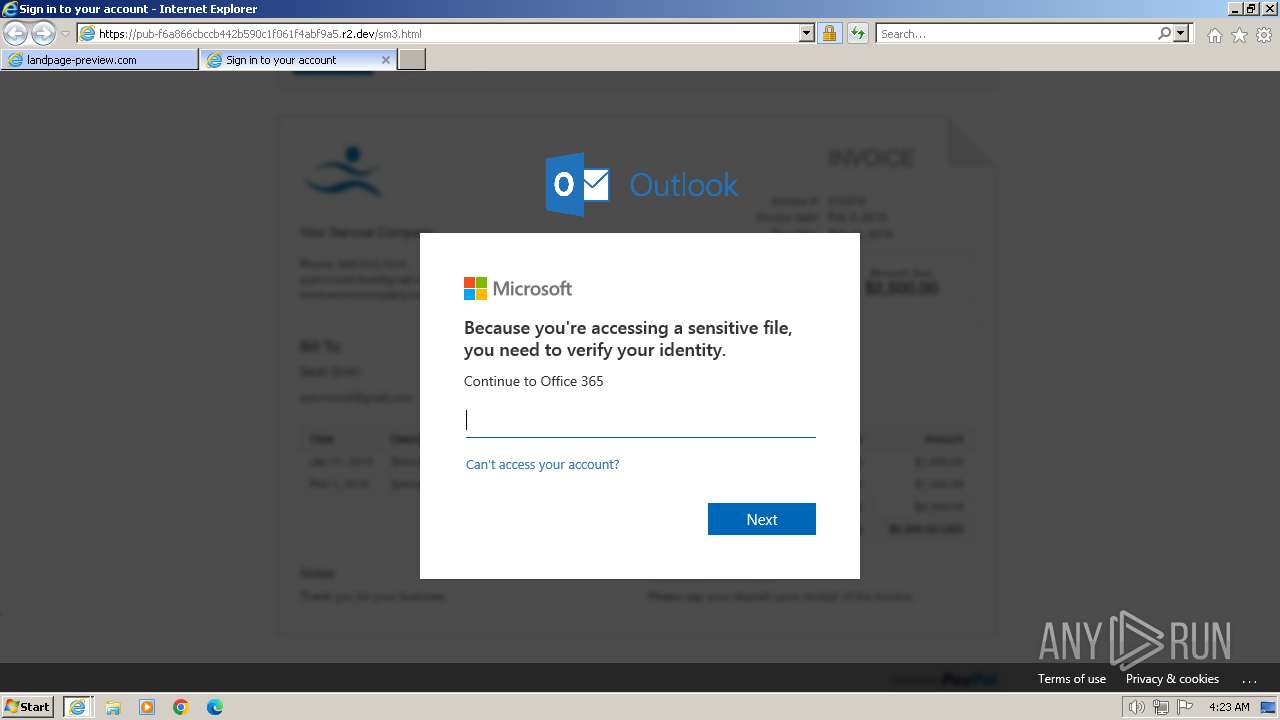Screen dimensions: 1280x720
Task: View the security lock report icon
Action: coord(829,34)
